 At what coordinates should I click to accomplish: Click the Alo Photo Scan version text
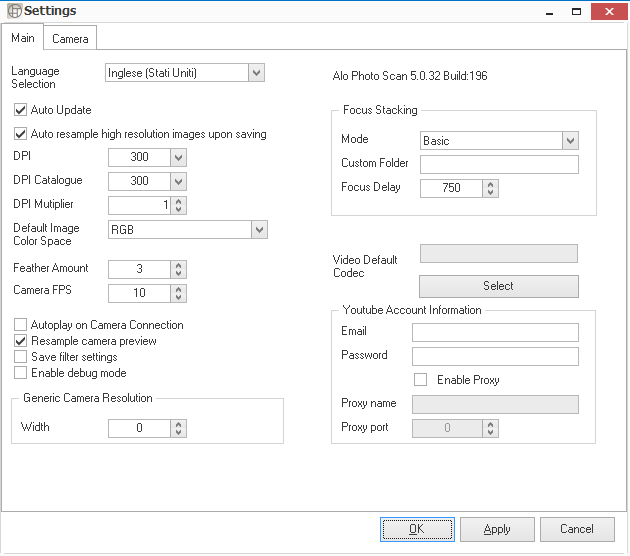[x=410, y=76]
